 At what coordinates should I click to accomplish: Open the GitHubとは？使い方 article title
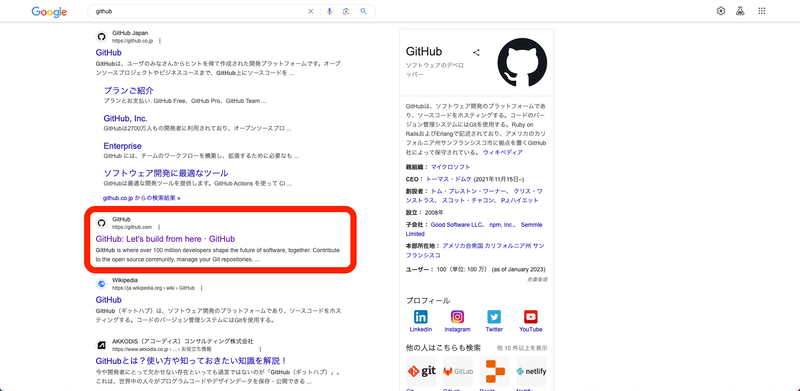[x=191, y=360]
